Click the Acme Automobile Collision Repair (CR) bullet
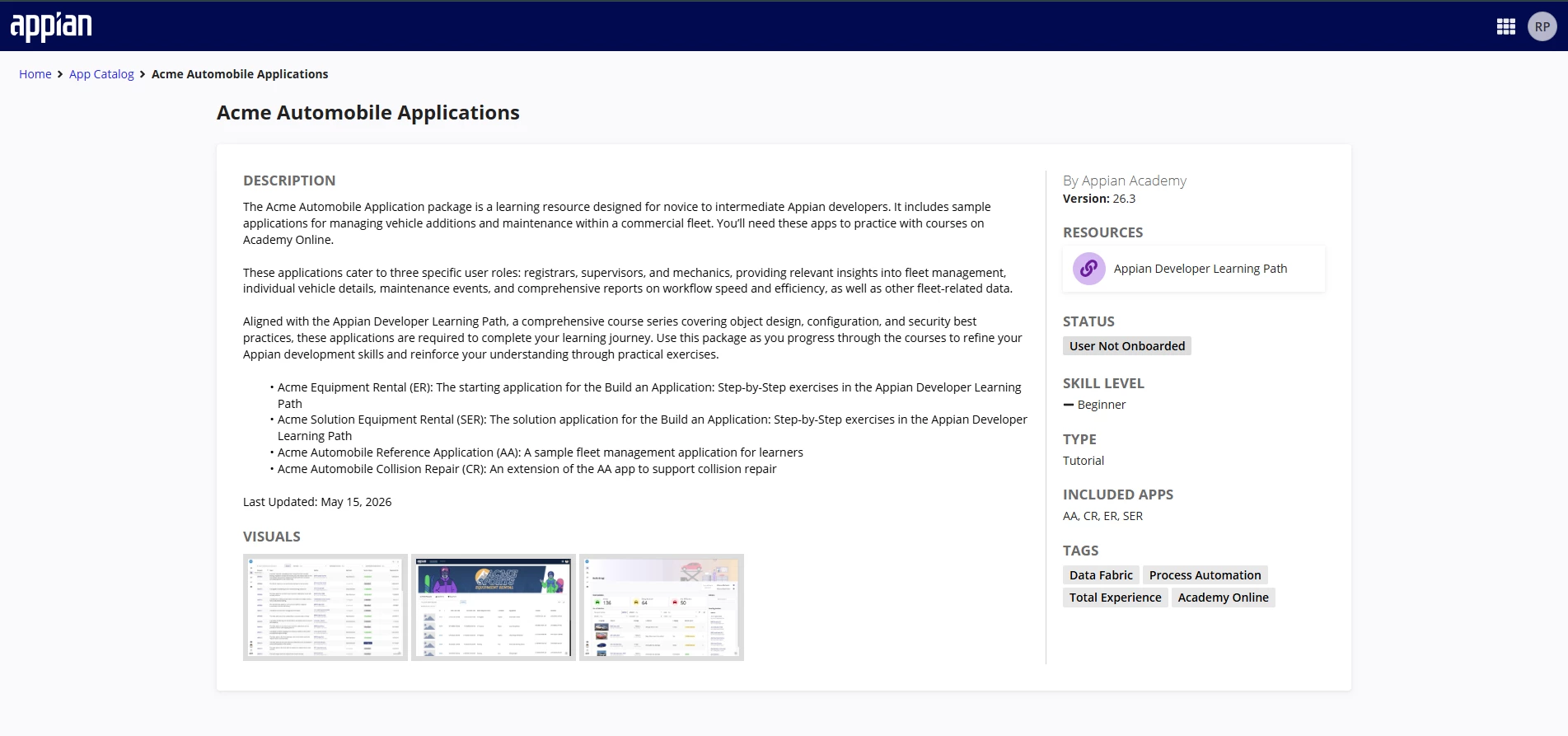Image resolution: width=1568 pixels, height=736 pixels. [x=527, y=469]
